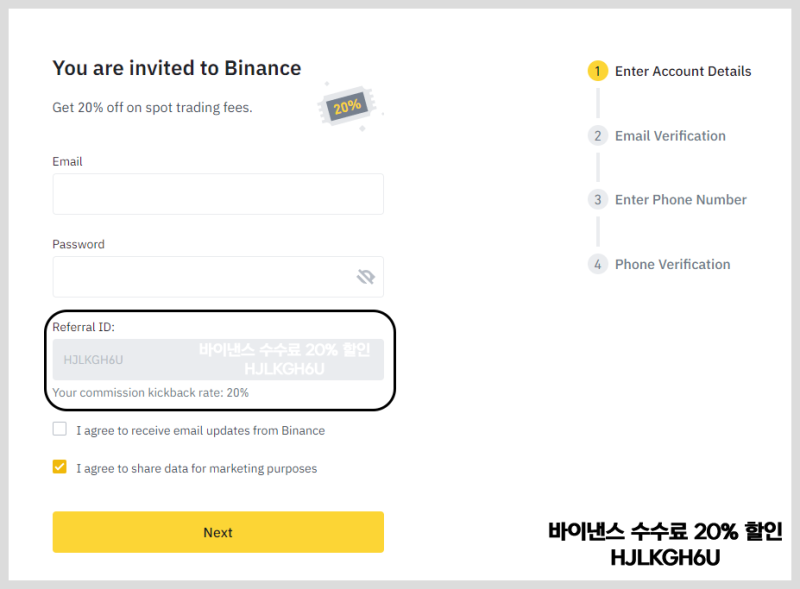Select the Email Verification step label
The height and width of the screenshot is (589, 800).
pyautogui.click(x=670, y=136)
